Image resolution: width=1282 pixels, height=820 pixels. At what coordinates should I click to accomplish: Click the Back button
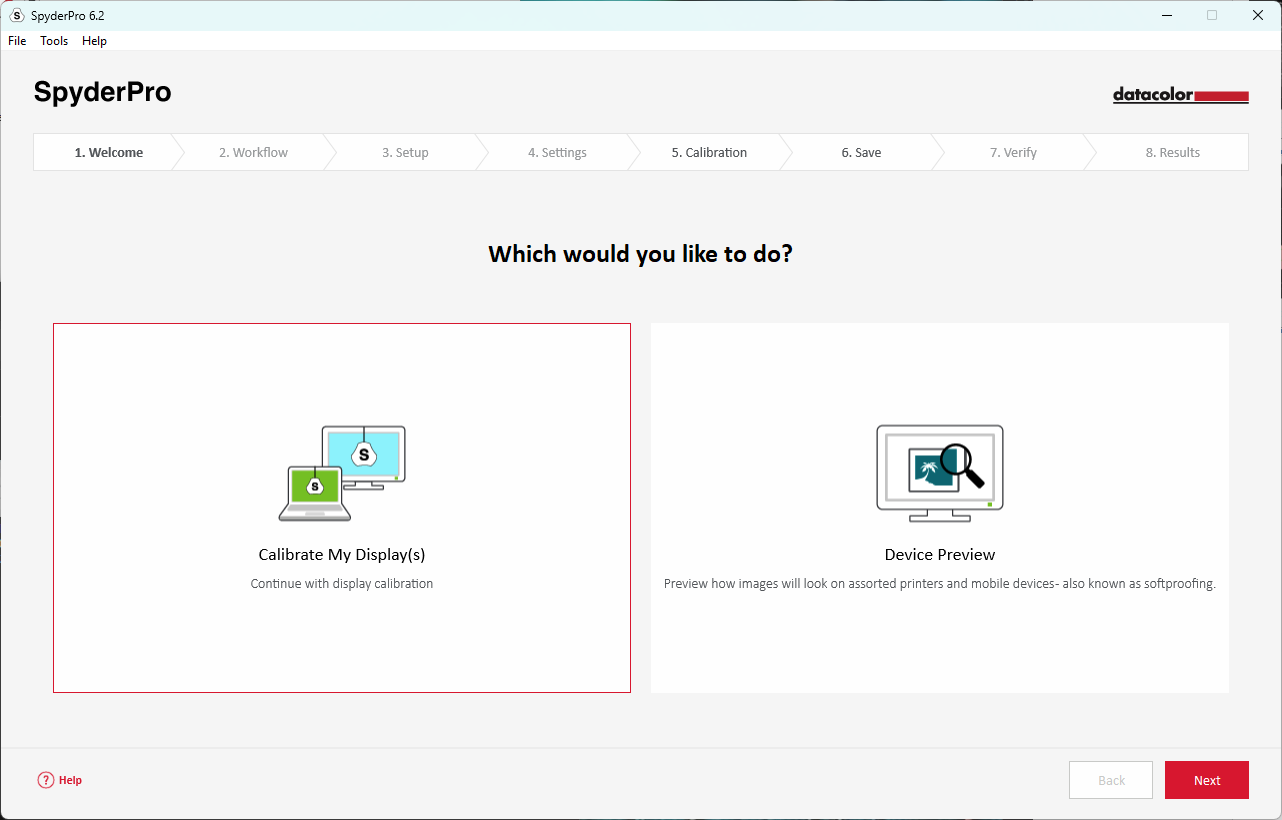coord(1111,780)
